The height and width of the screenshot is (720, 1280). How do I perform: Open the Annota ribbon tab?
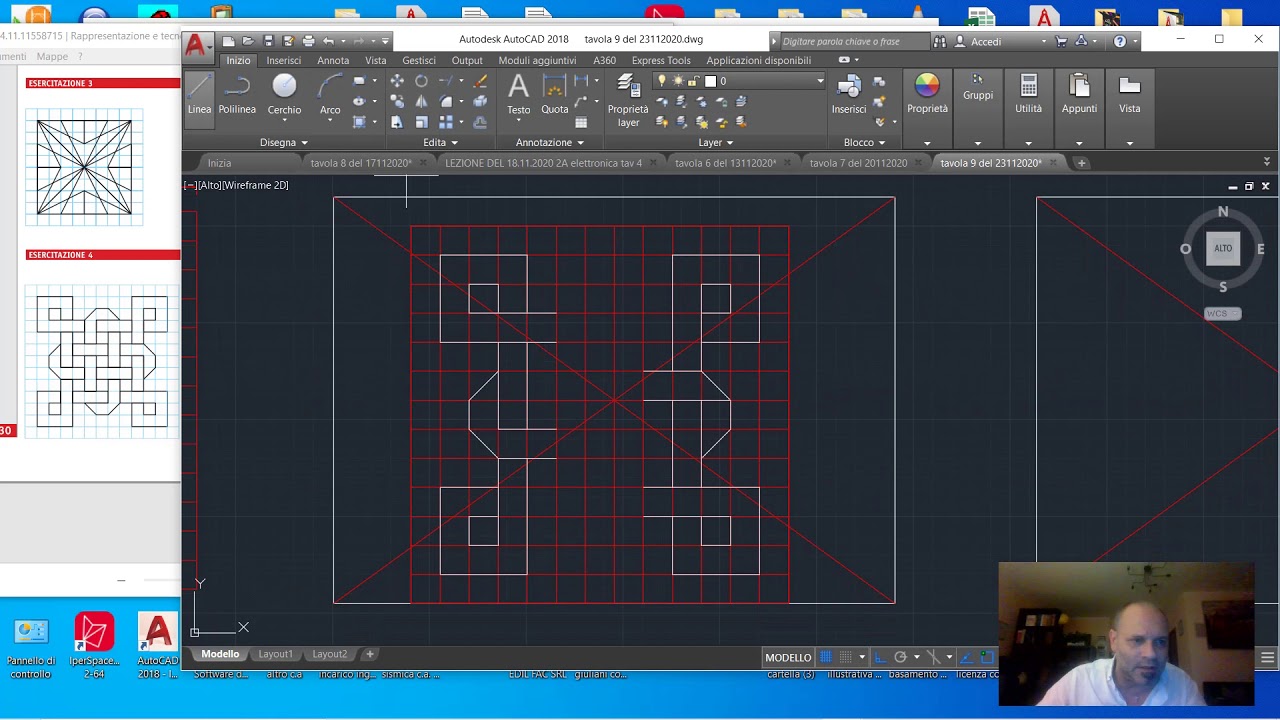333,60
